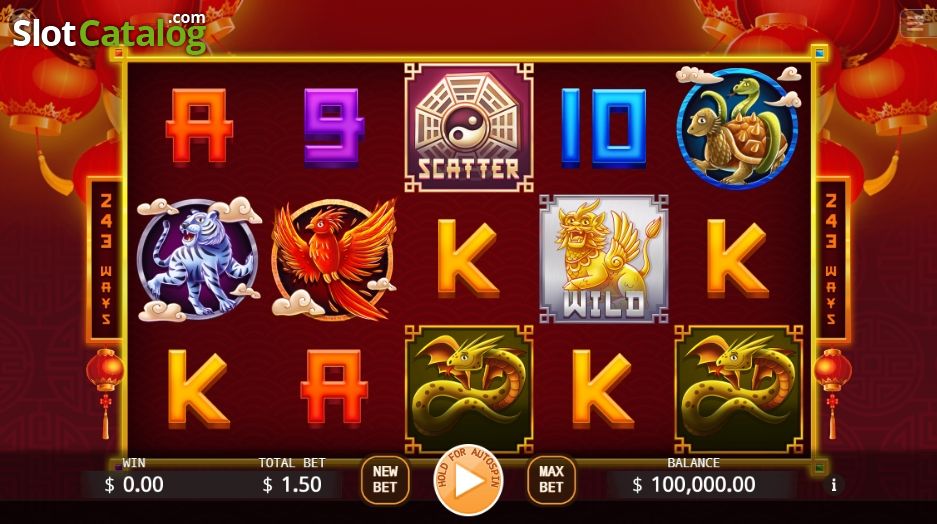The image size is (937, 524).
Task: Click the green dragon in middle reel
Action: coord(469,390)
